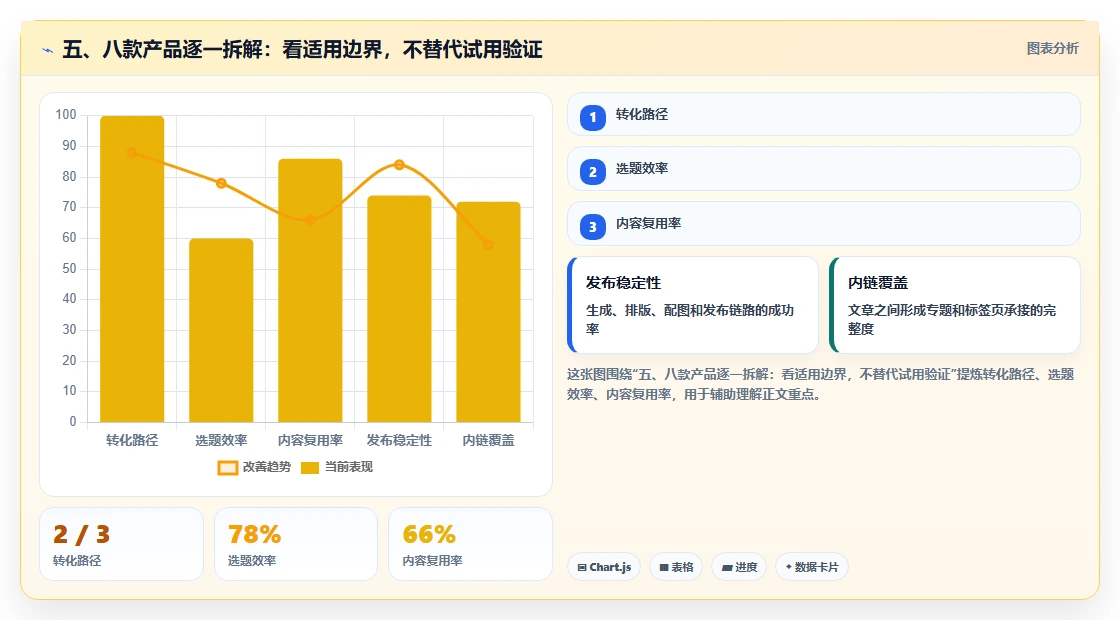This screenshot has height=620, width=1120.
Task: Click the text 文章之间形成专题和标签页承接的完整度
Action: tap(952, 319)
